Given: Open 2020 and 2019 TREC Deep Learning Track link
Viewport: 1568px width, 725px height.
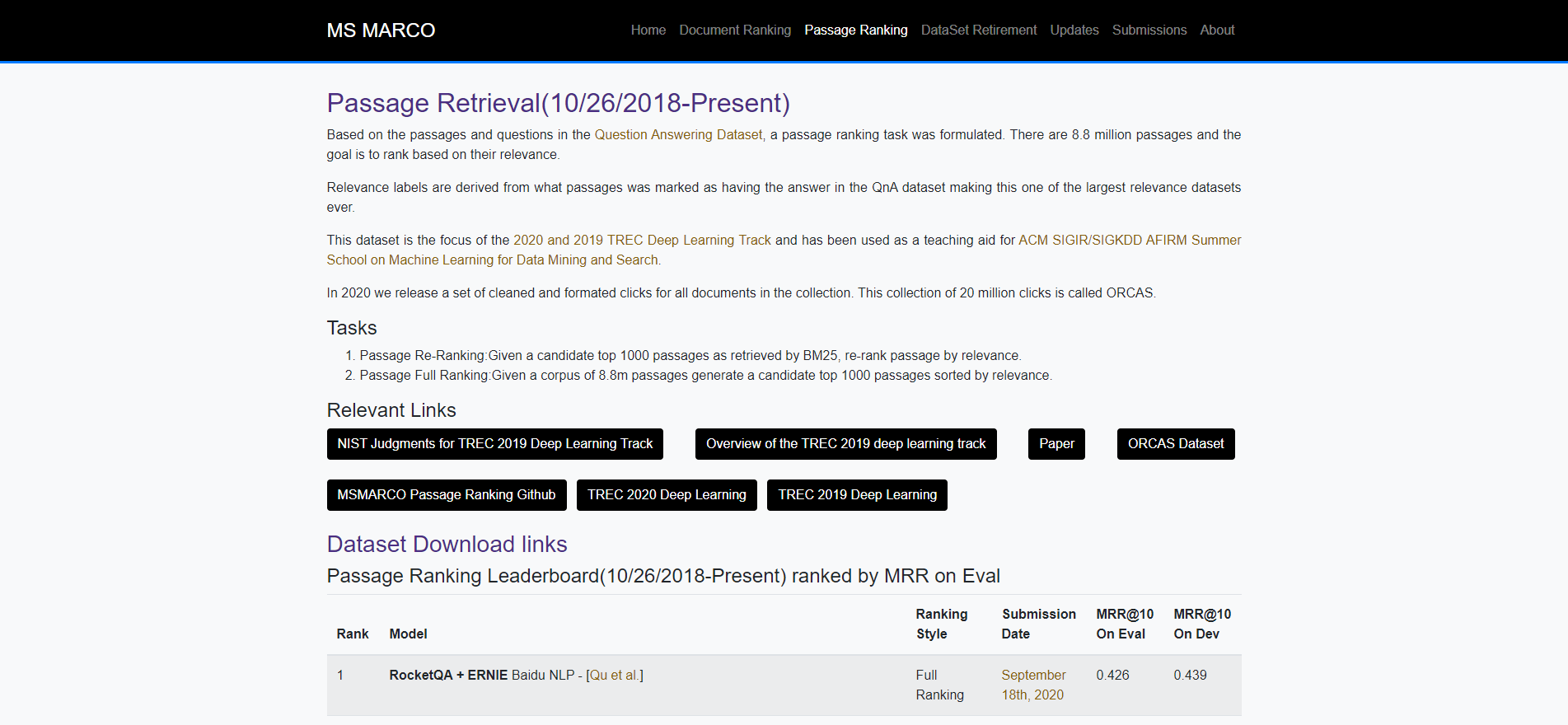Looking at the screenshot, I should click(x=642, y=240).
